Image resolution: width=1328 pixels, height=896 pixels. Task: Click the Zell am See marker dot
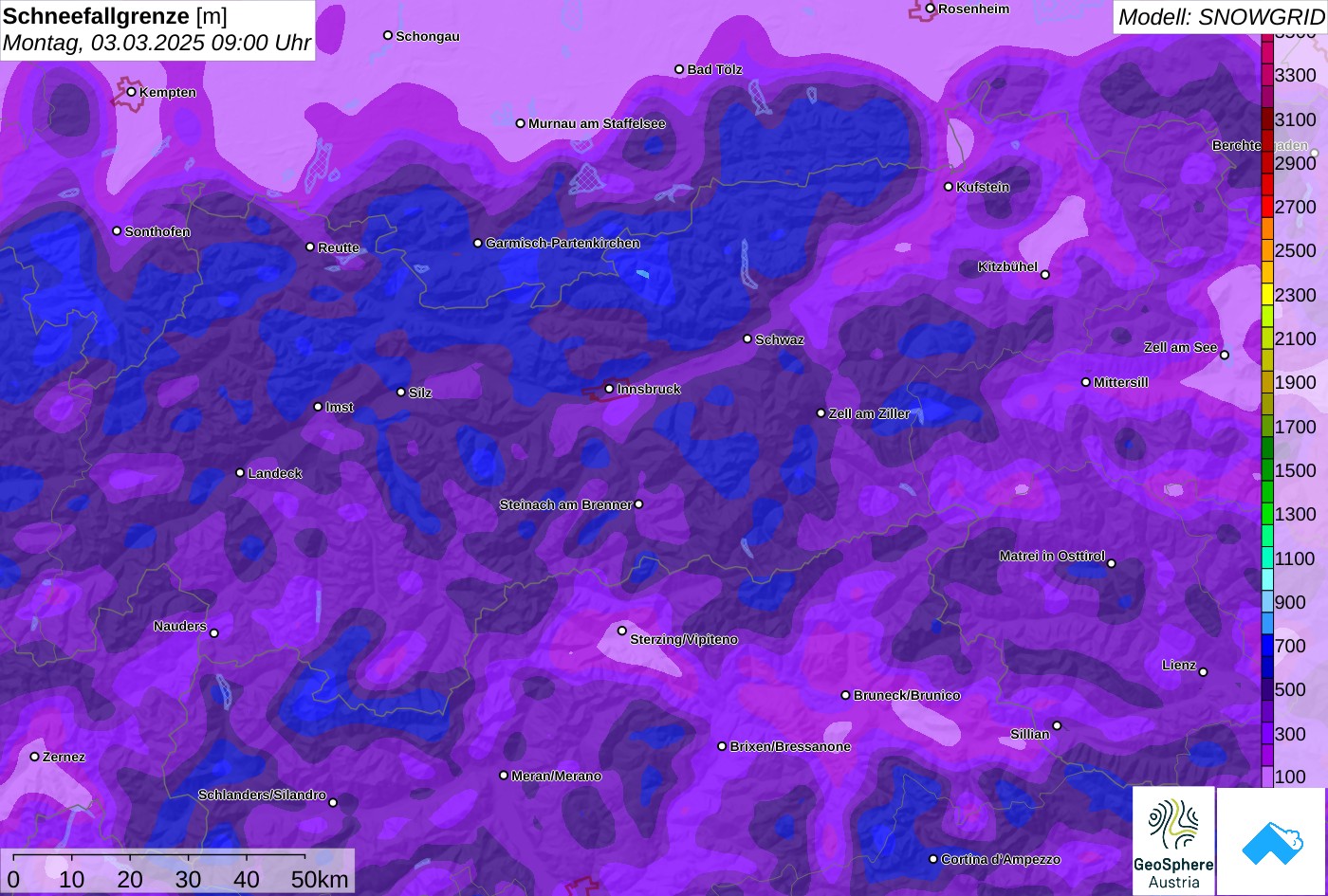1224,356
